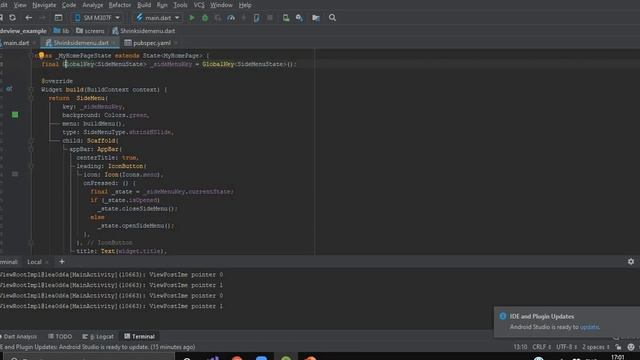Open the SDK Manager icon

(x=299, y=18)
